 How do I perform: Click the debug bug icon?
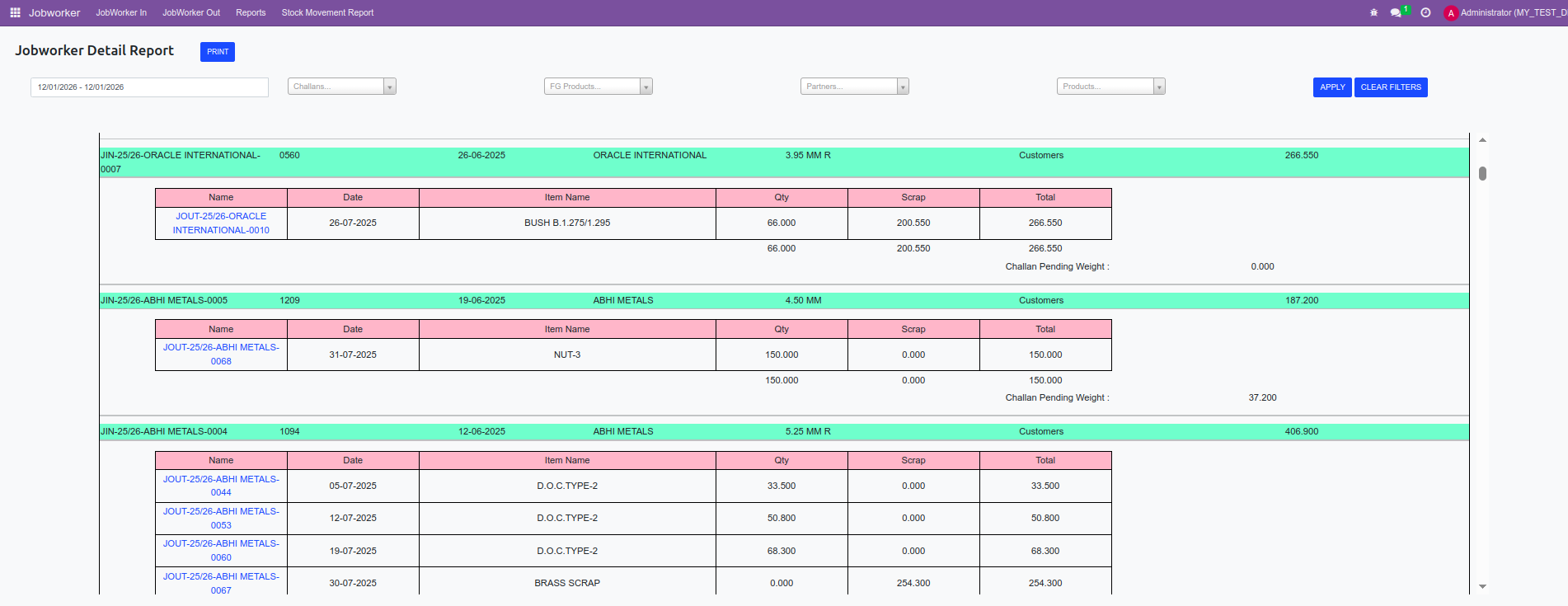pyautogui.click(x=1373, y=13)
